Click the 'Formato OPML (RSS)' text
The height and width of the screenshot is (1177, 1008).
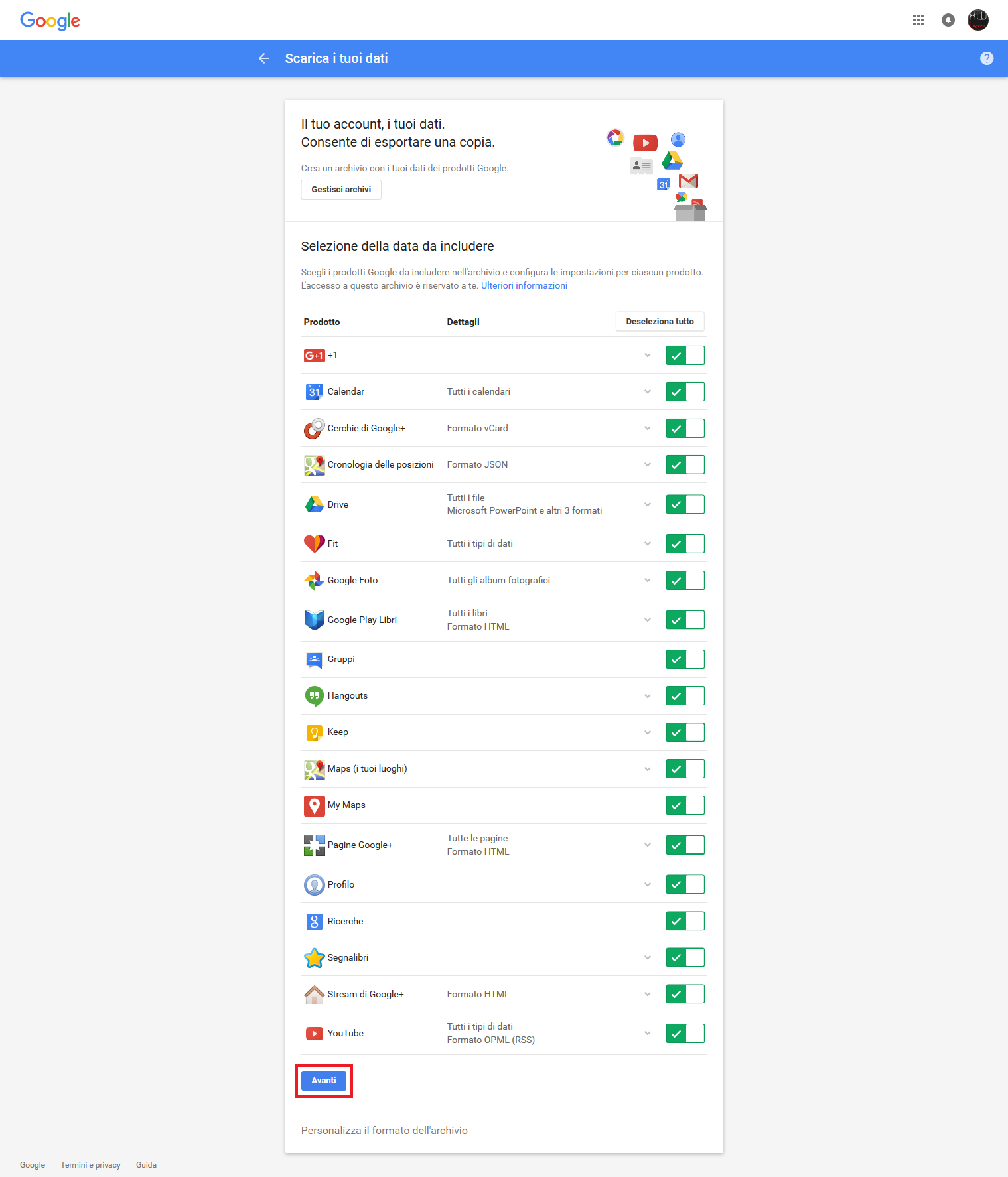coord(491,1040)
